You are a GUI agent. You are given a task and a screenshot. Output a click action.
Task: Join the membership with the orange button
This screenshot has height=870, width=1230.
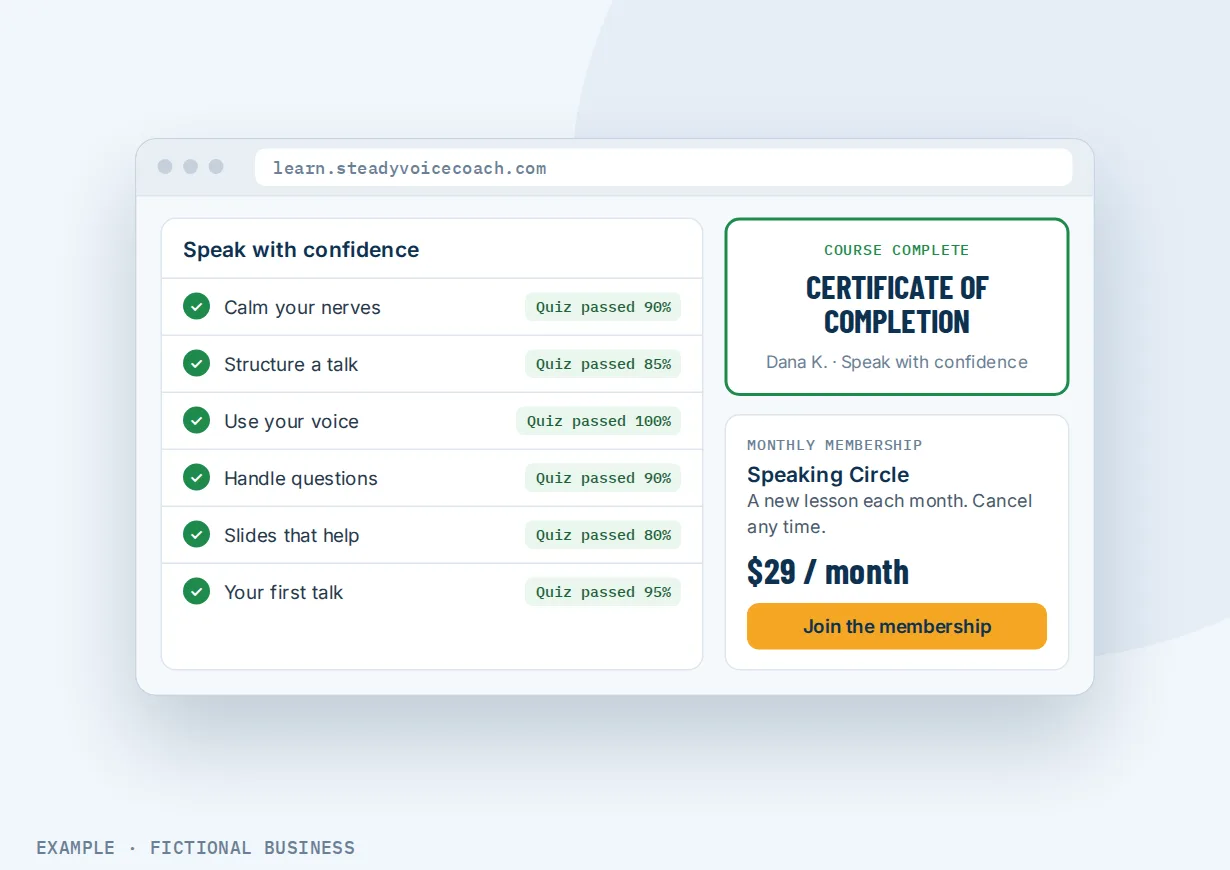[897, 626]
